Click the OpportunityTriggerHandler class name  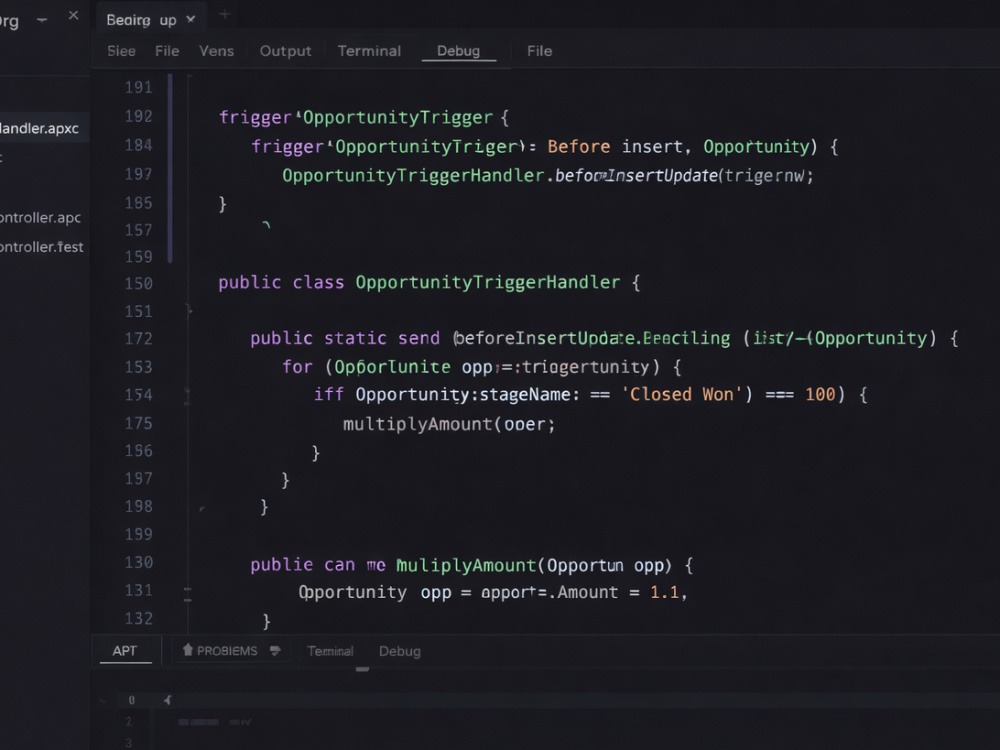(x=487, y=283)
